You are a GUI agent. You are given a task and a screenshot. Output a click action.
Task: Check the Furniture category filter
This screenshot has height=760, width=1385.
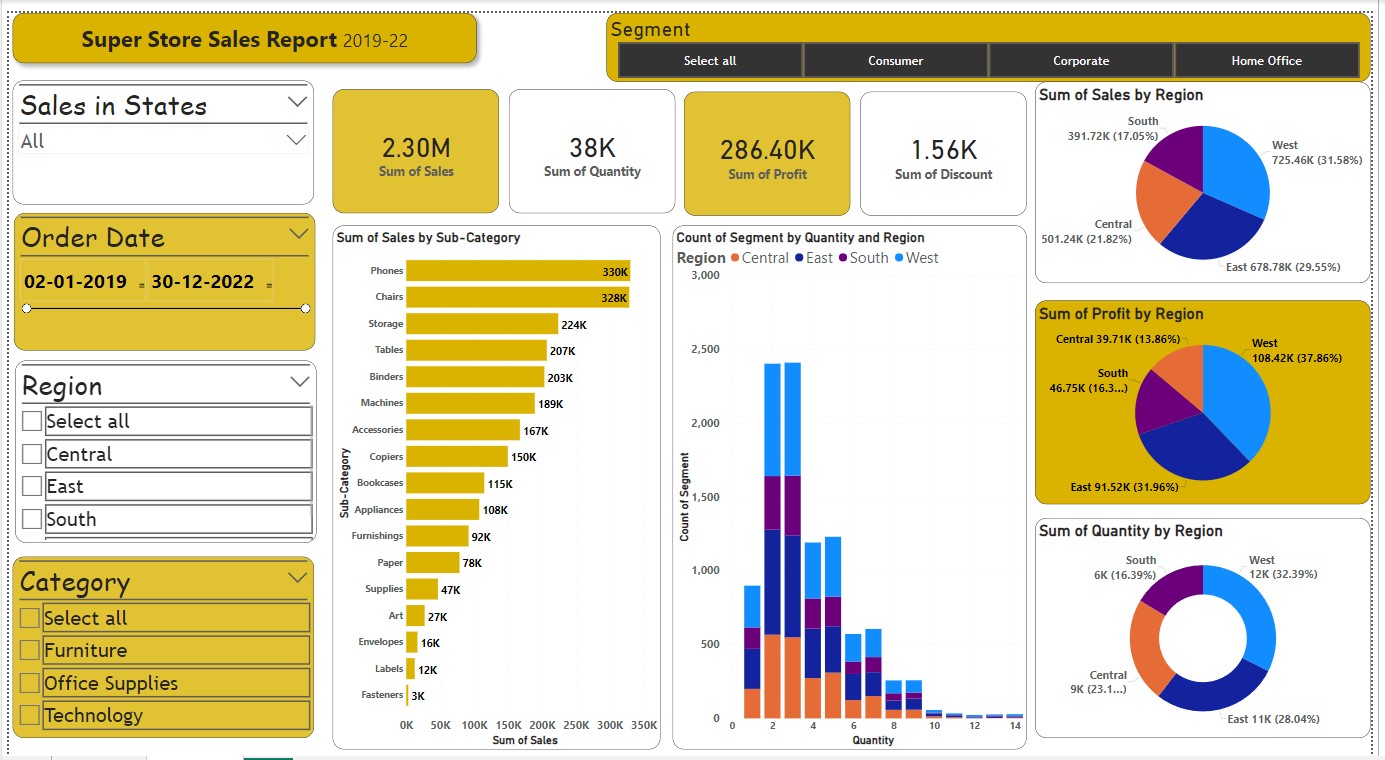tap(31, 650)
